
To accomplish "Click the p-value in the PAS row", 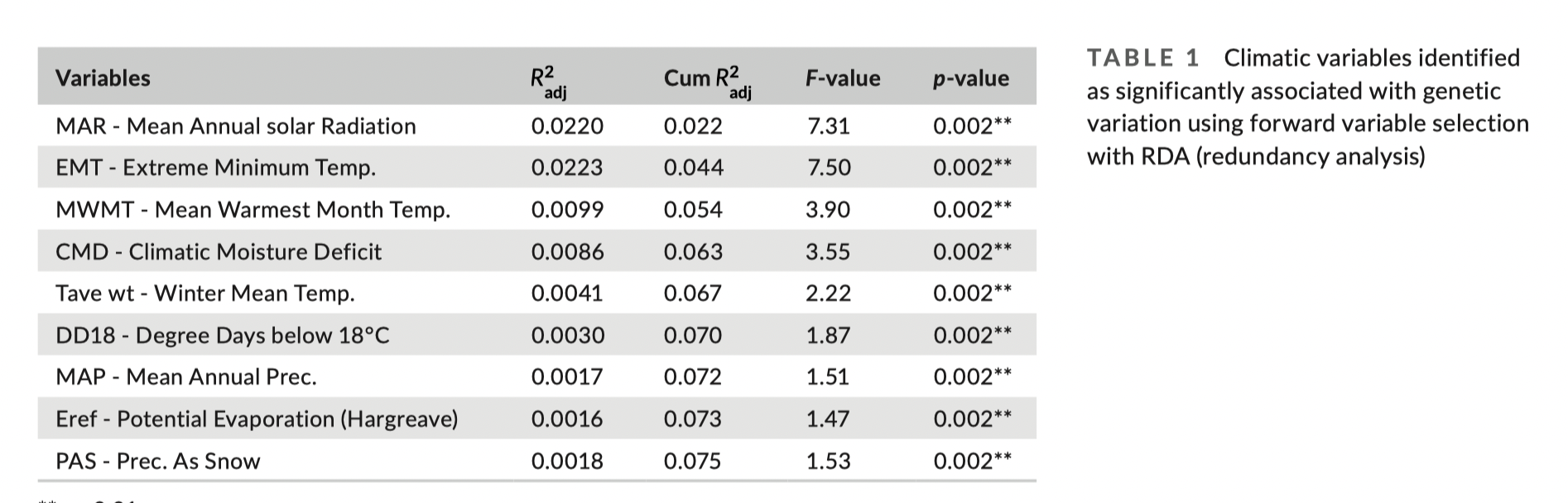I will pyautogui.click(x=972, y=462).
